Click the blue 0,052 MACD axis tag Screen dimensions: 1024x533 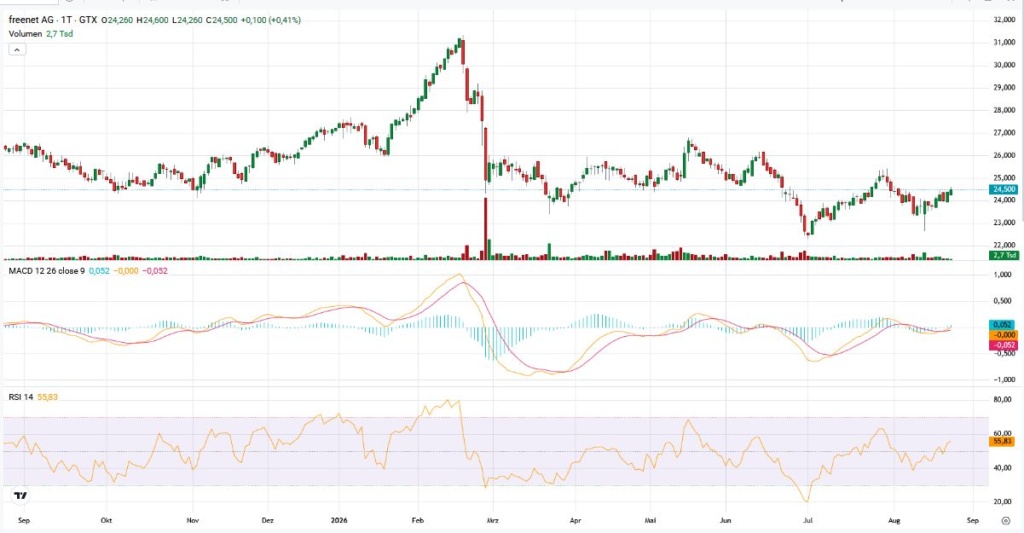[x=1003, y=325]
